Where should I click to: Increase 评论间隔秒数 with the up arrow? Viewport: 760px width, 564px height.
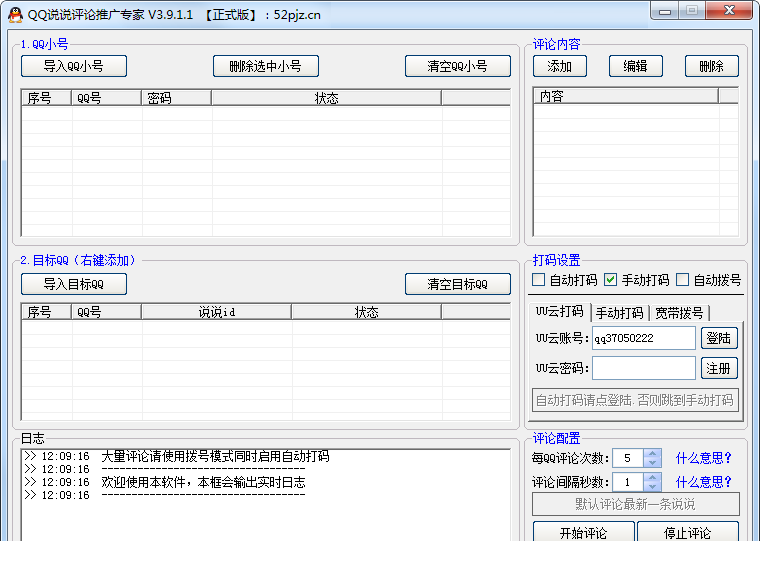(652, 477)
